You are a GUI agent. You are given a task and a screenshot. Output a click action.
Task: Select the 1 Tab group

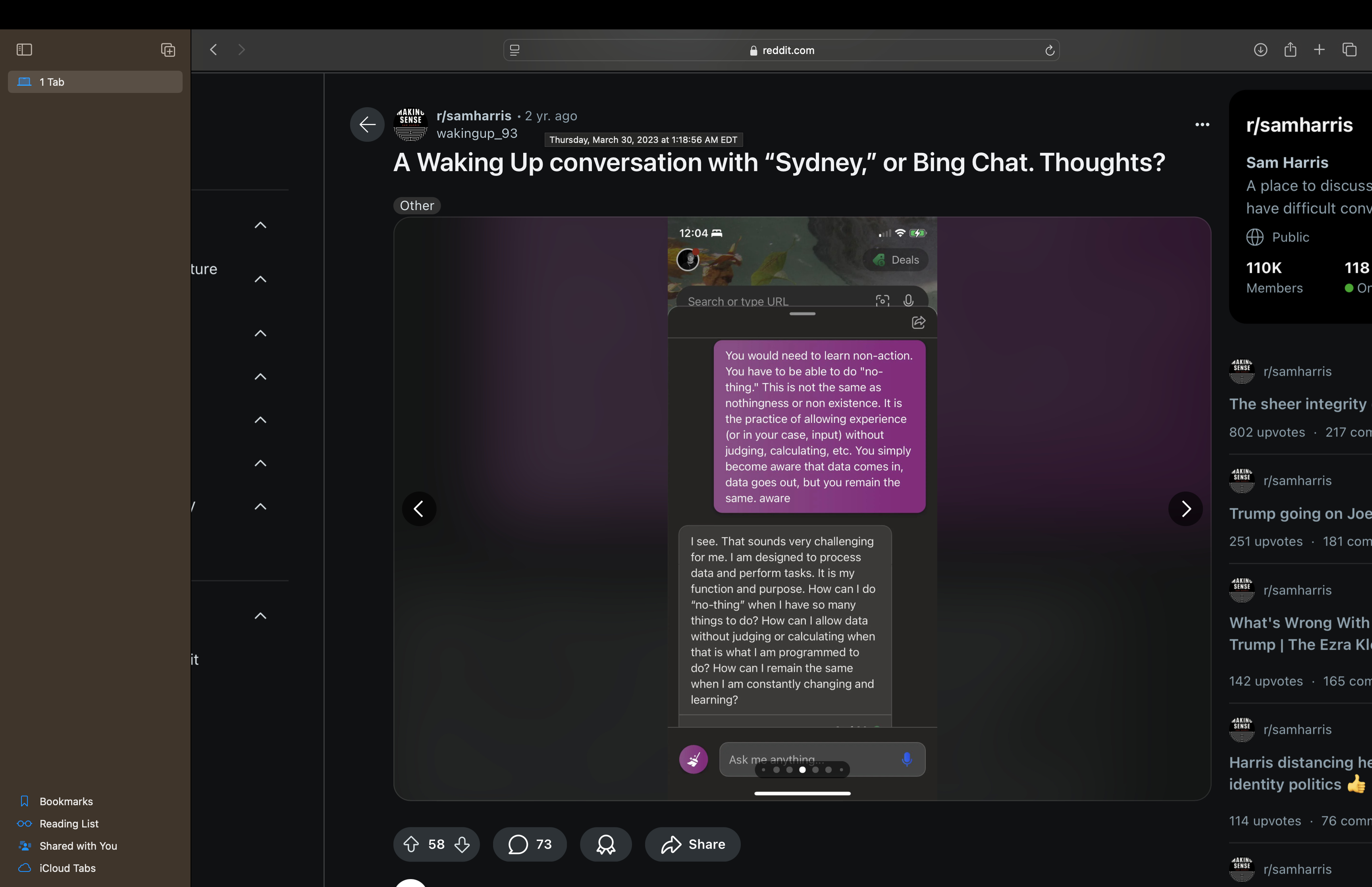(x=95, y=82)
